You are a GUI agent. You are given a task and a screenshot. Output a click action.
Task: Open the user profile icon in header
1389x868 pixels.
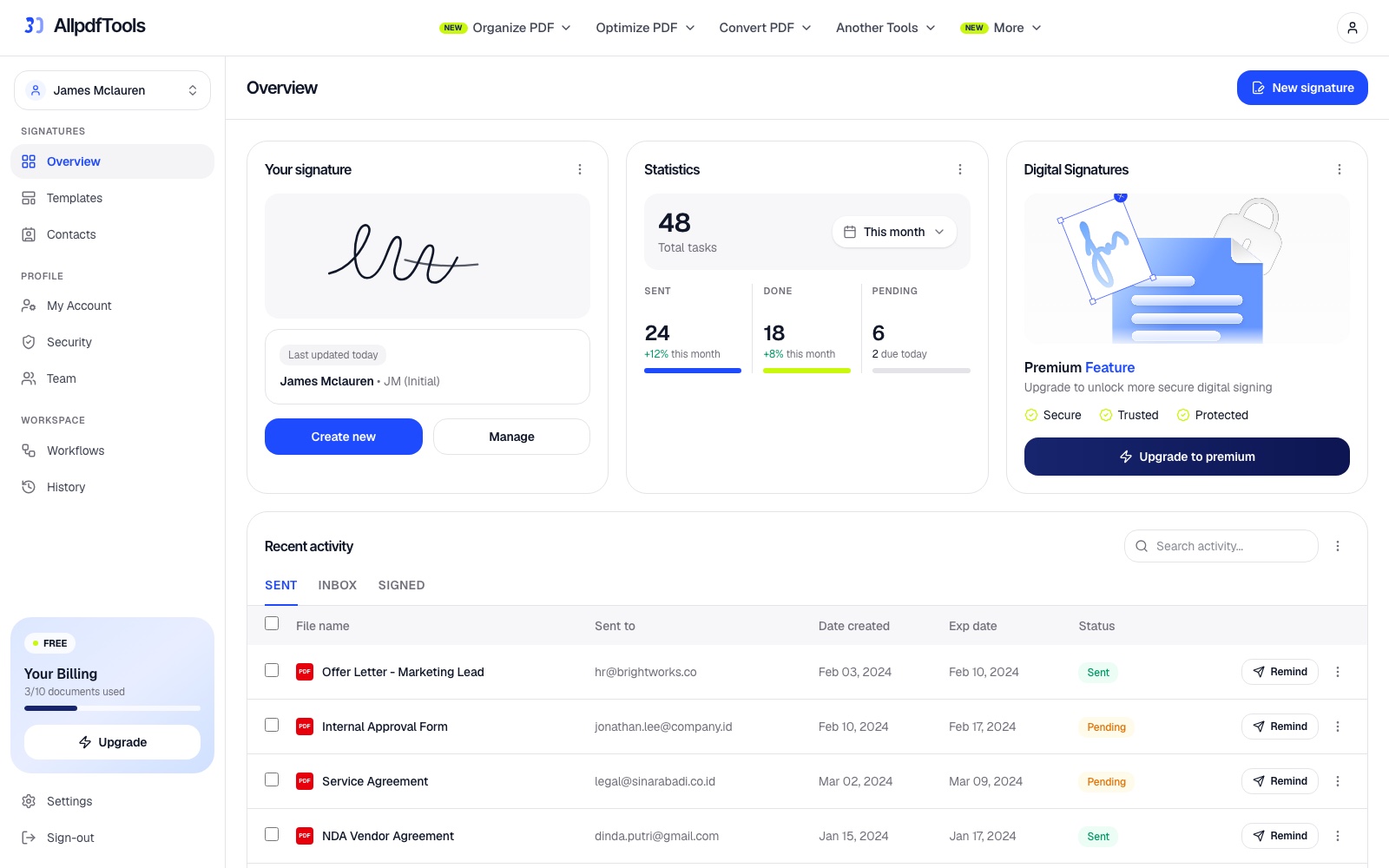point(1352,28)
